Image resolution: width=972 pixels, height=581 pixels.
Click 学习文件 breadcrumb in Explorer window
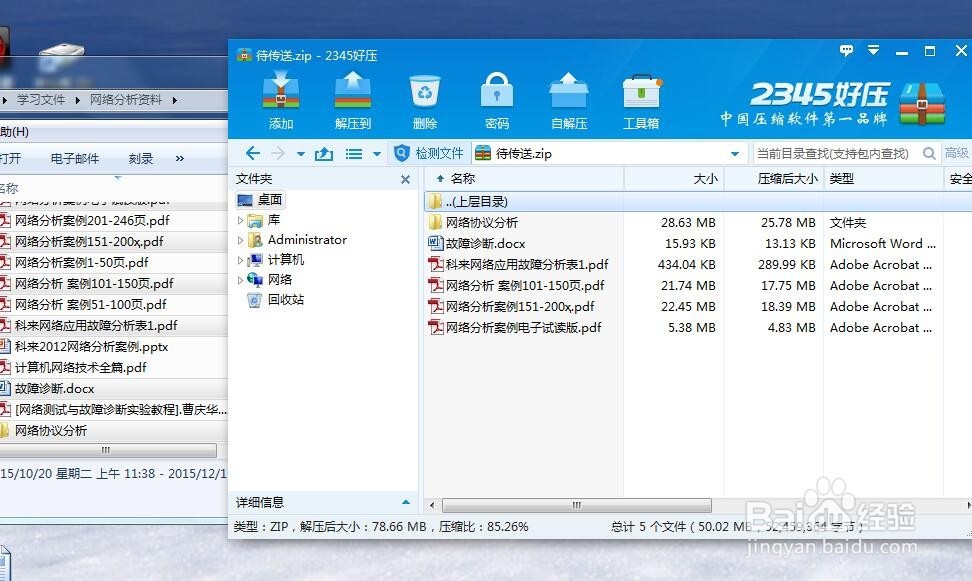[41, 99]
